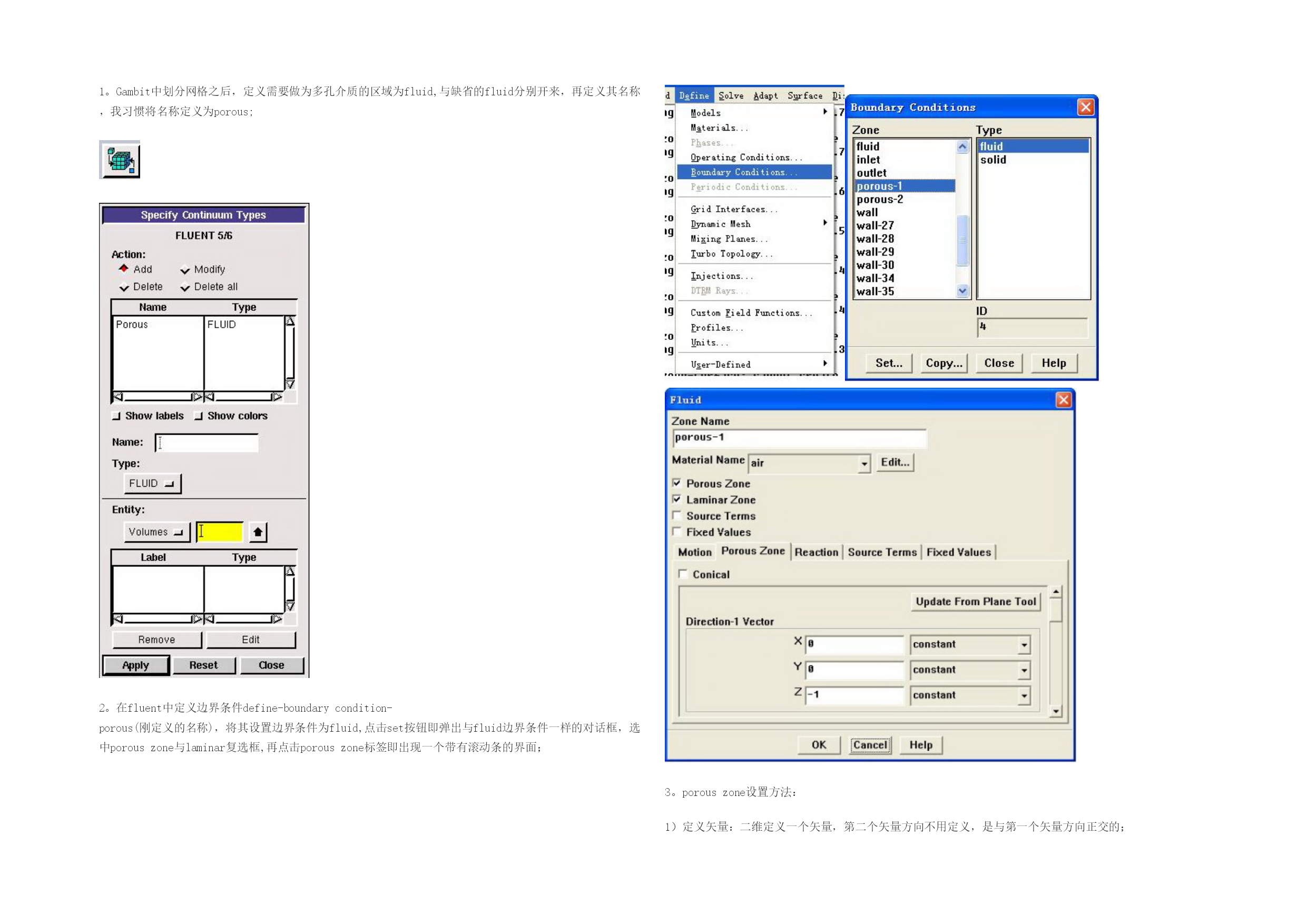The height and width of the screenshot is (924, 1307).
Task: Switch to the Motion tab
Action: [694, 552]
